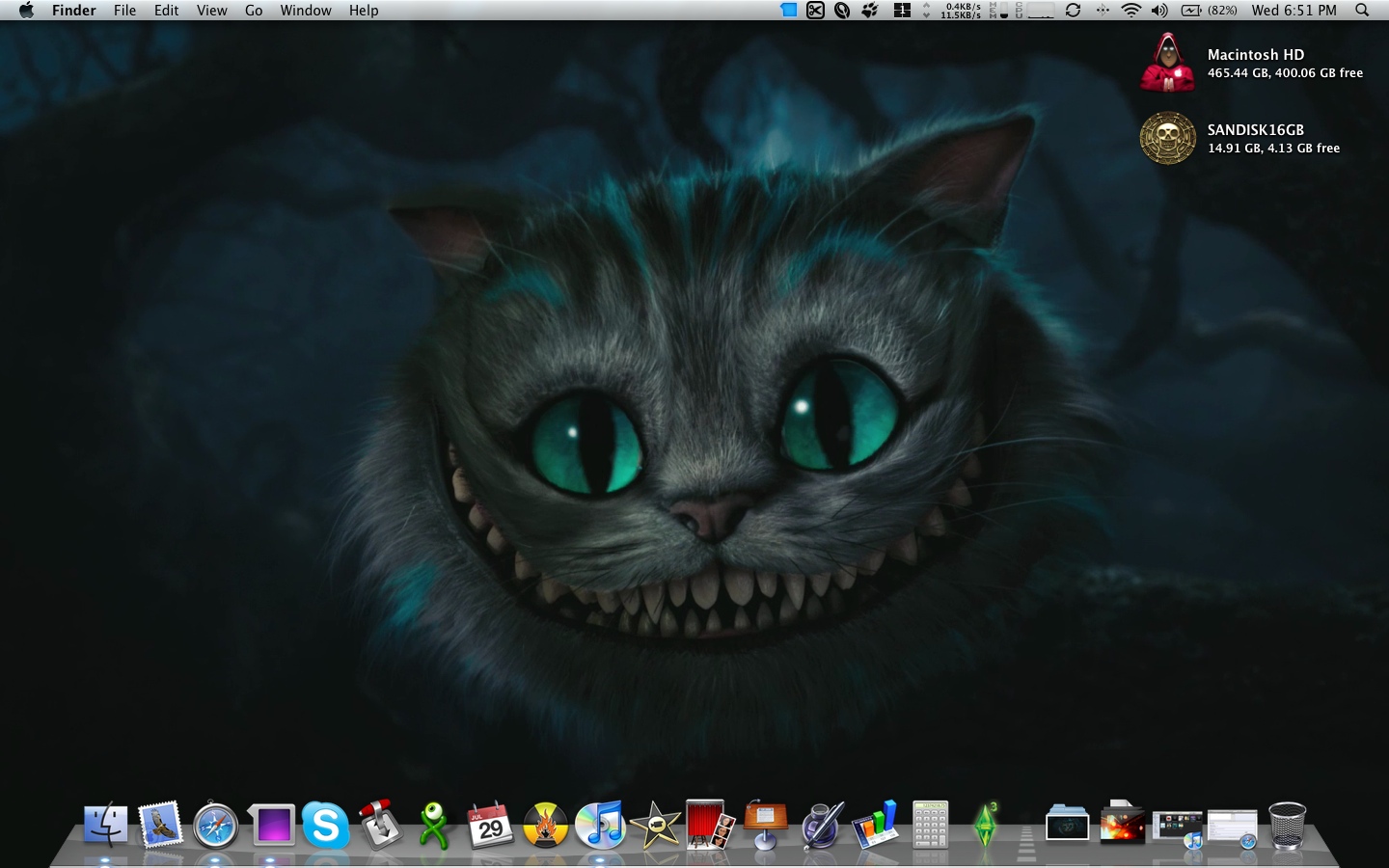Open the Apple menu
This screenshot has height=868, width=1389.
(26, 11)
